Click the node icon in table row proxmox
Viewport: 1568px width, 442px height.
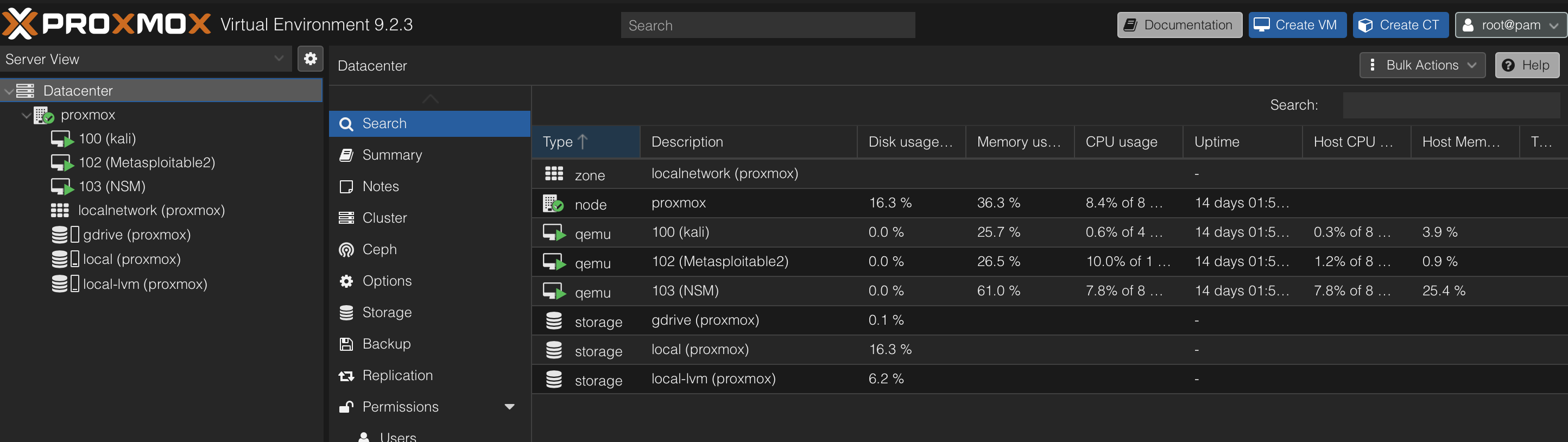click(x=553, y=203)
